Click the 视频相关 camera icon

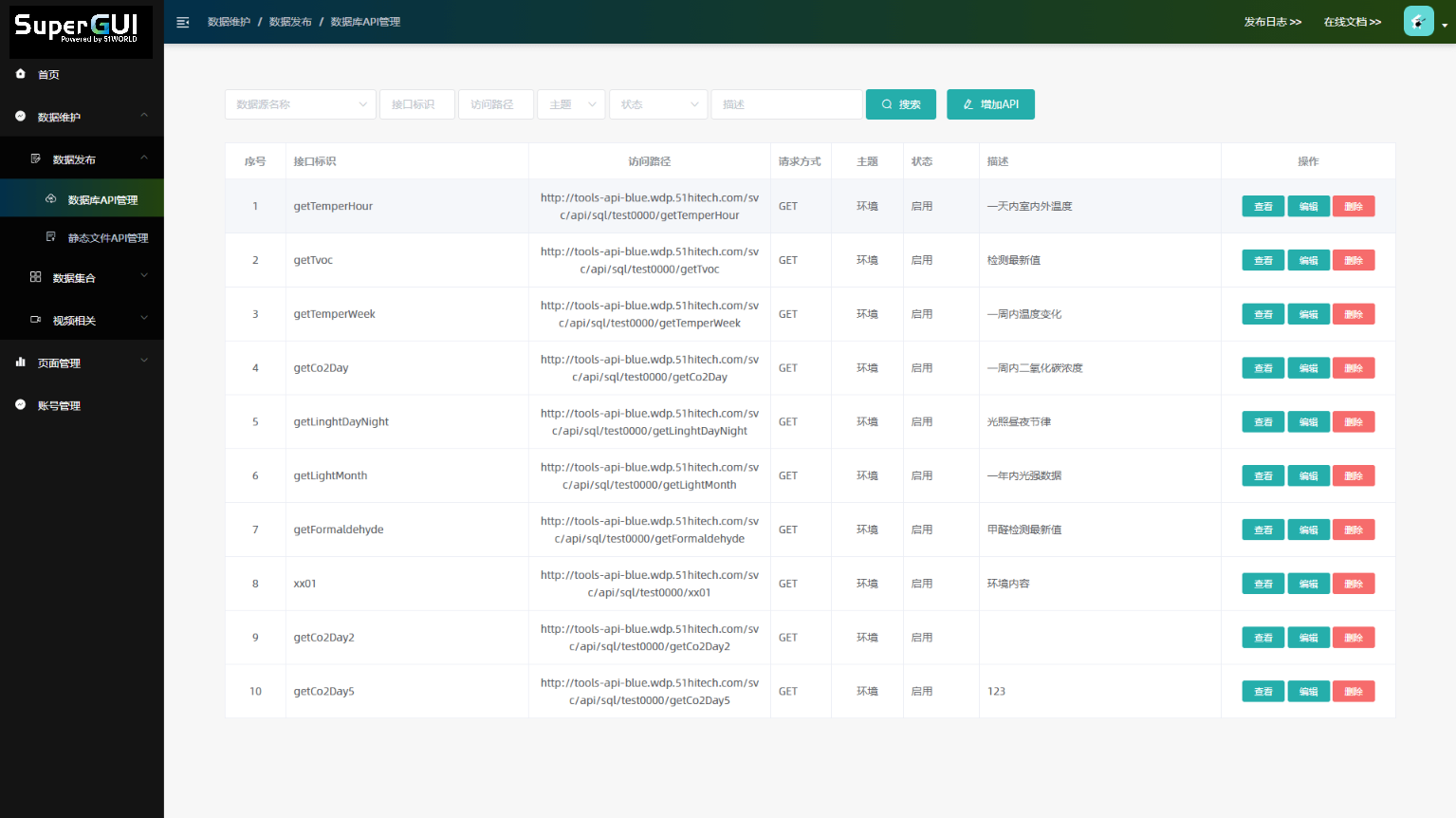(36, 320)
